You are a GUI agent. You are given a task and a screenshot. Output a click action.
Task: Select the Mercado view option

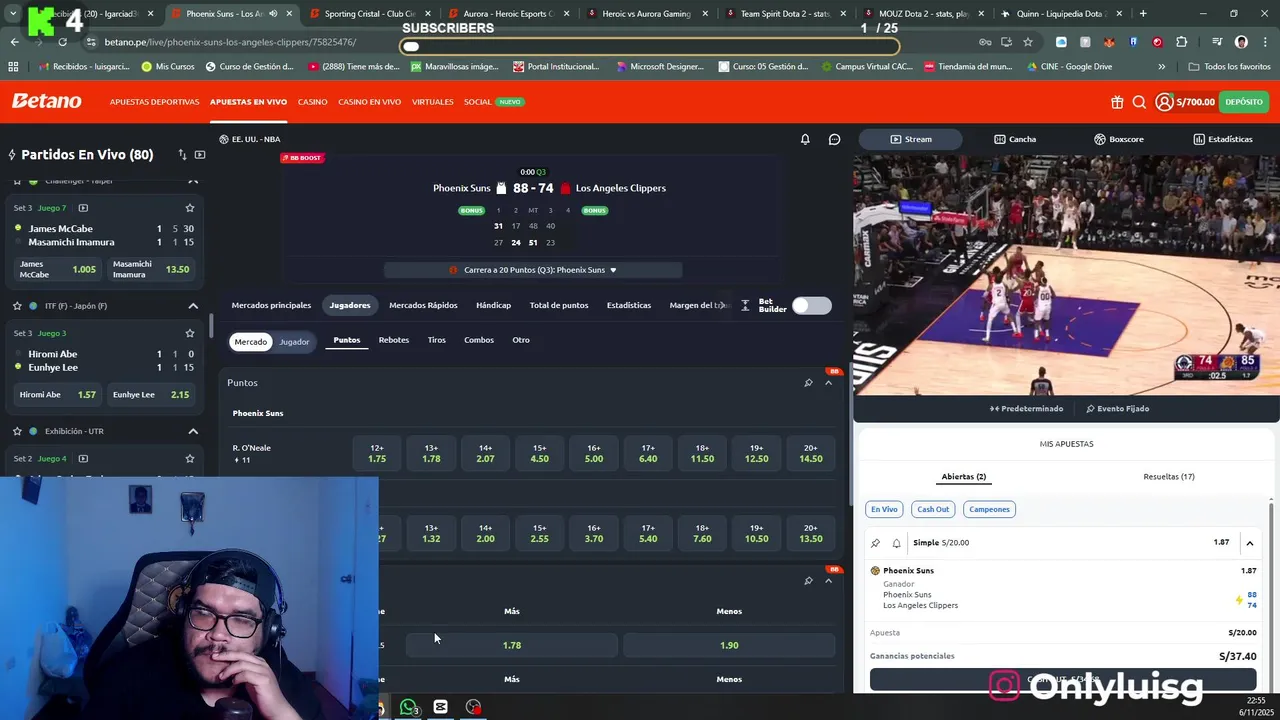point(250,342)
